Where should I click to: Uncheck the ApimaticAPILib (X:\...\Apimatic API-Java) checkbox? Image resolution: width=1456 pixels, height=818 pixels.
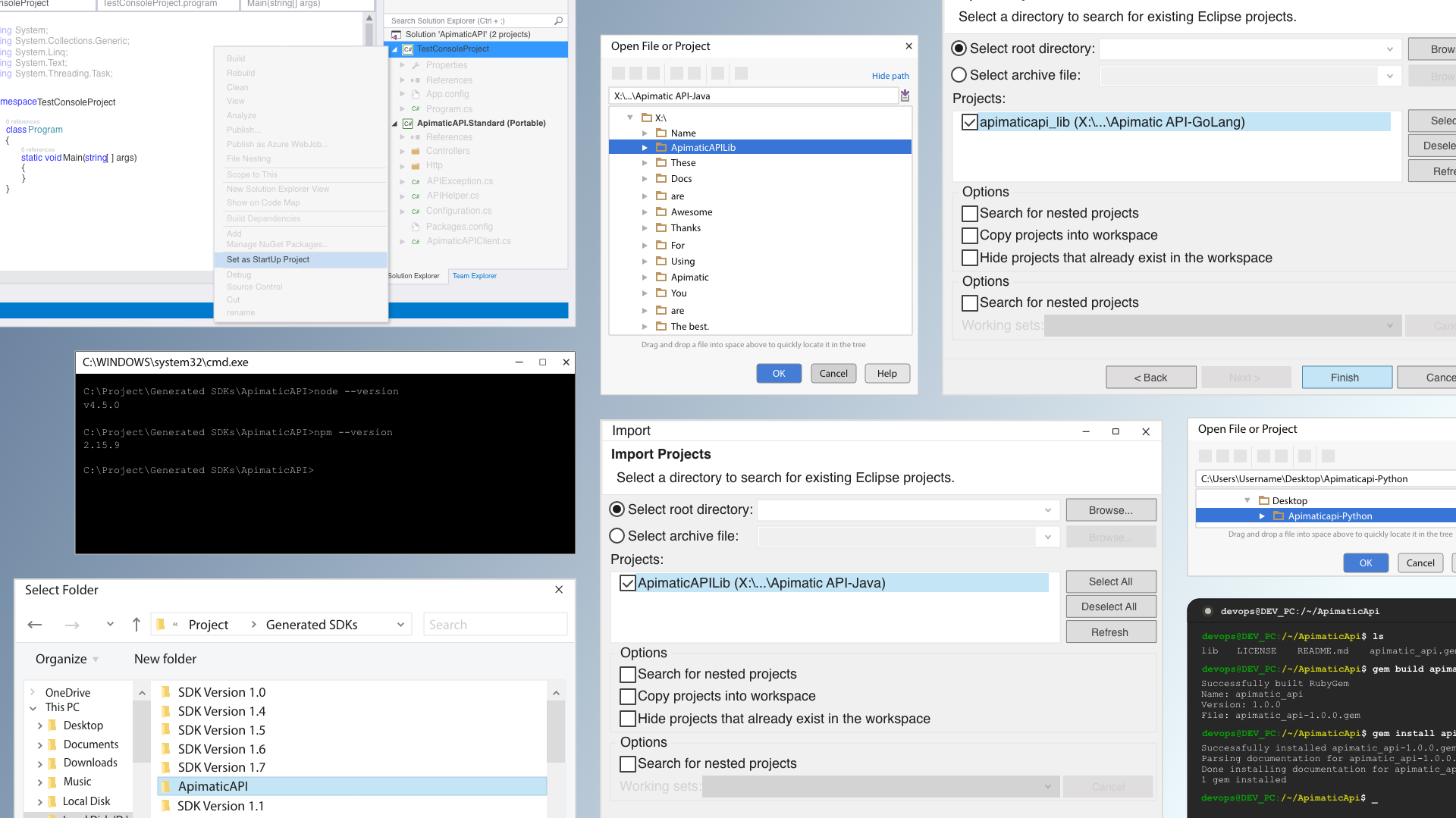point(627,583)
